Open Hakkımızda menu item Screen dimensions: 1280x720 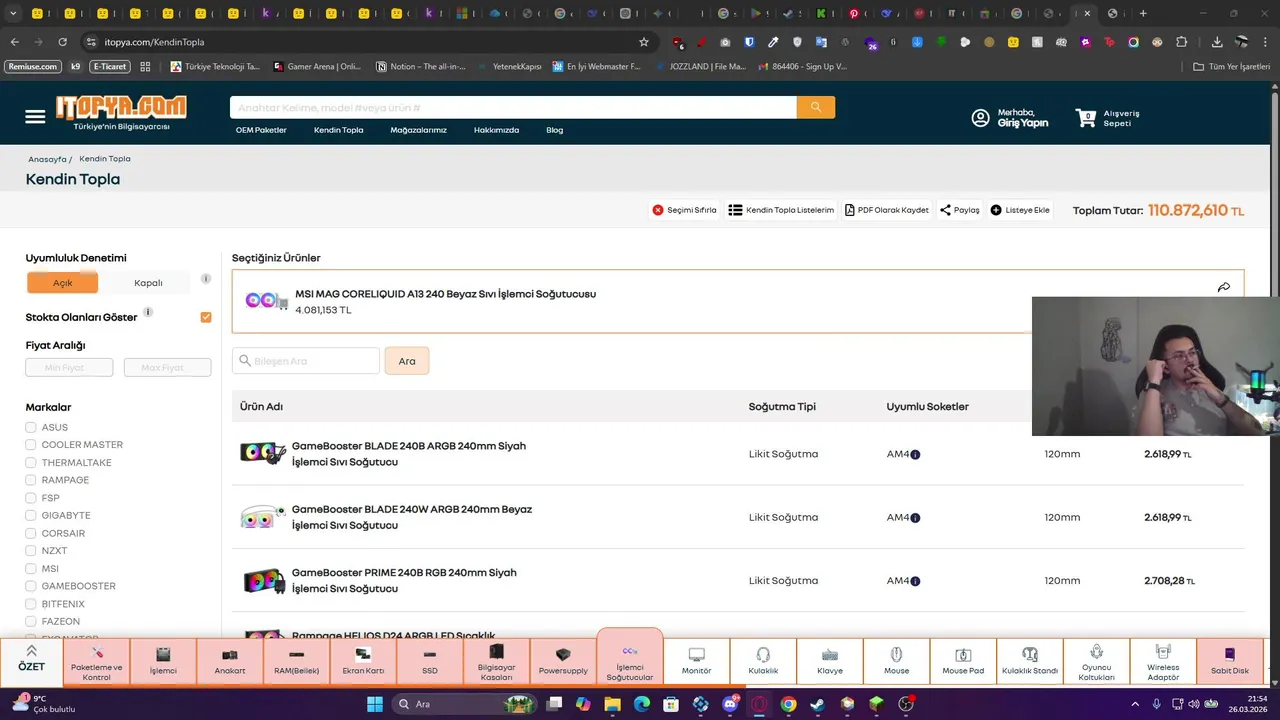pos(496,130)
